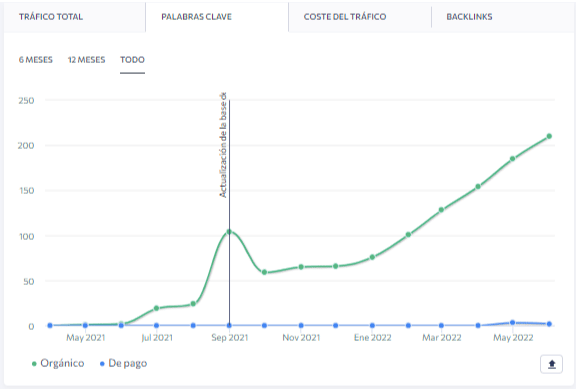Viewport: 576px width, 389px height.
Task: Click organic data point for Mar 2022
Action: (x=441, y=210)
